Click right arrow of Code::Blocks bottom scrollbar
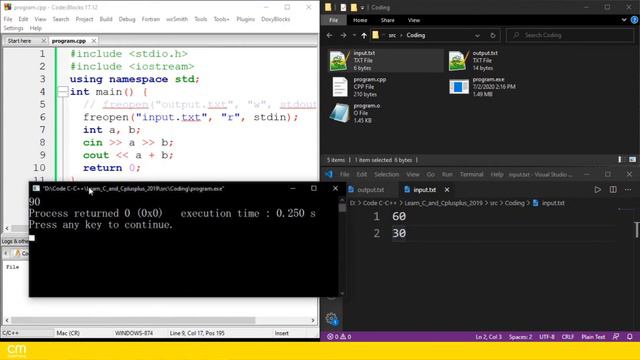 [313, 320]
